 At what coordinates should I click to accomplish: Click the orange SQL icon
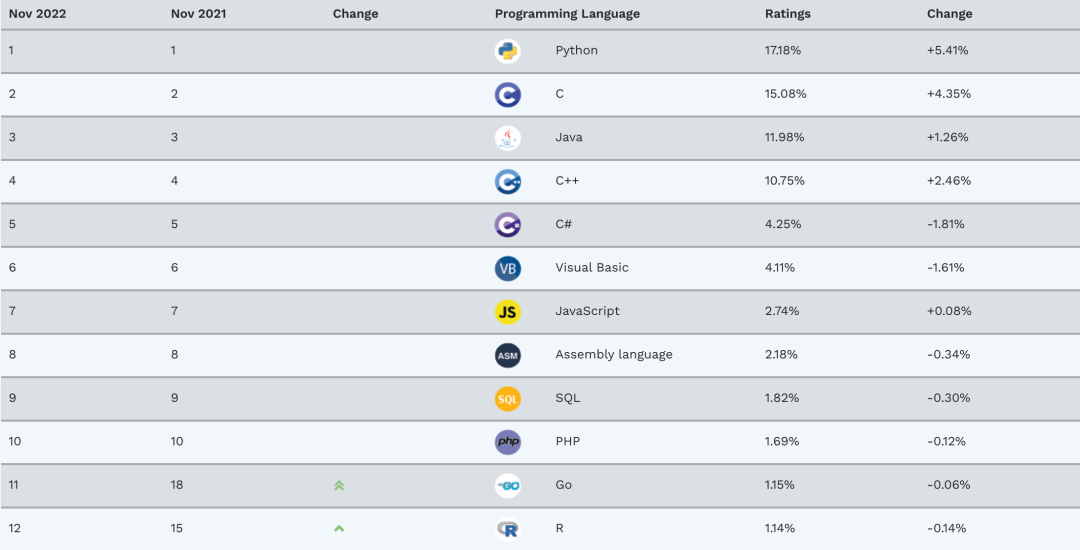coord(507,399)
